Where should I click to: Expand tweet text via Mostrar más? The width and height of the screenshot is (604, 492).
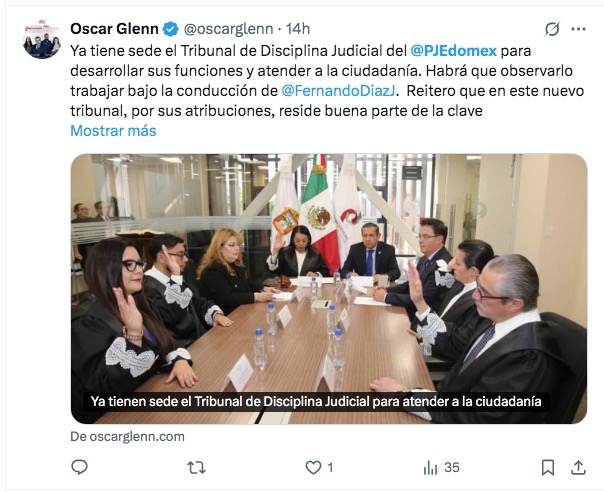pyautogui.click(x=113, y=131)
